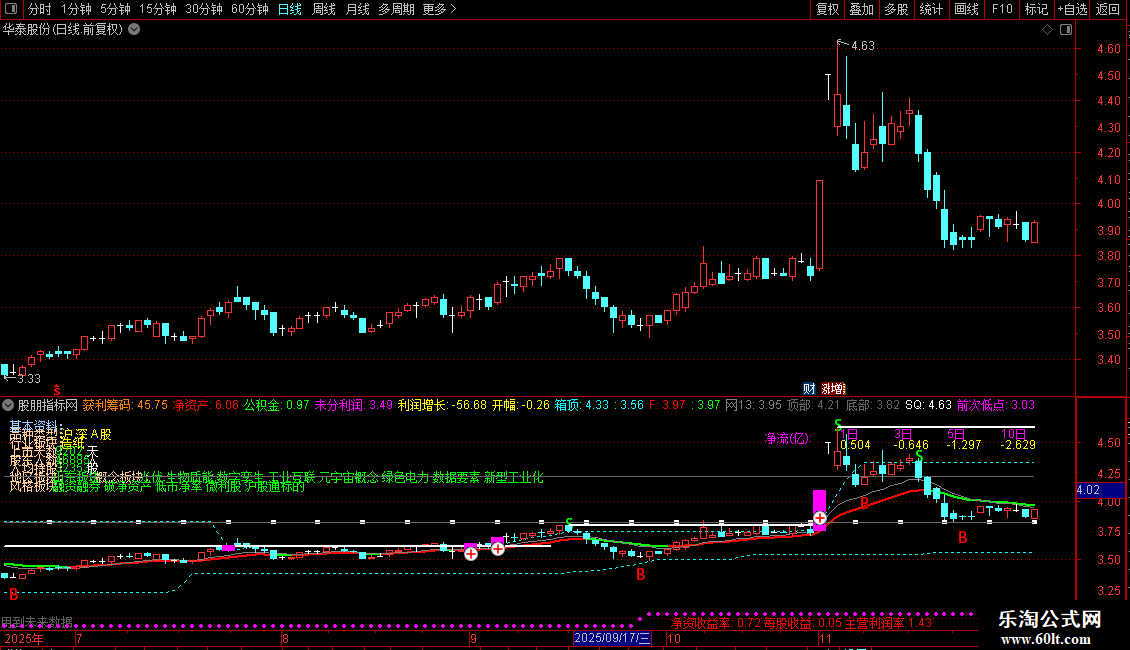Click the 3.33 low price label

(x=29, y=378)
